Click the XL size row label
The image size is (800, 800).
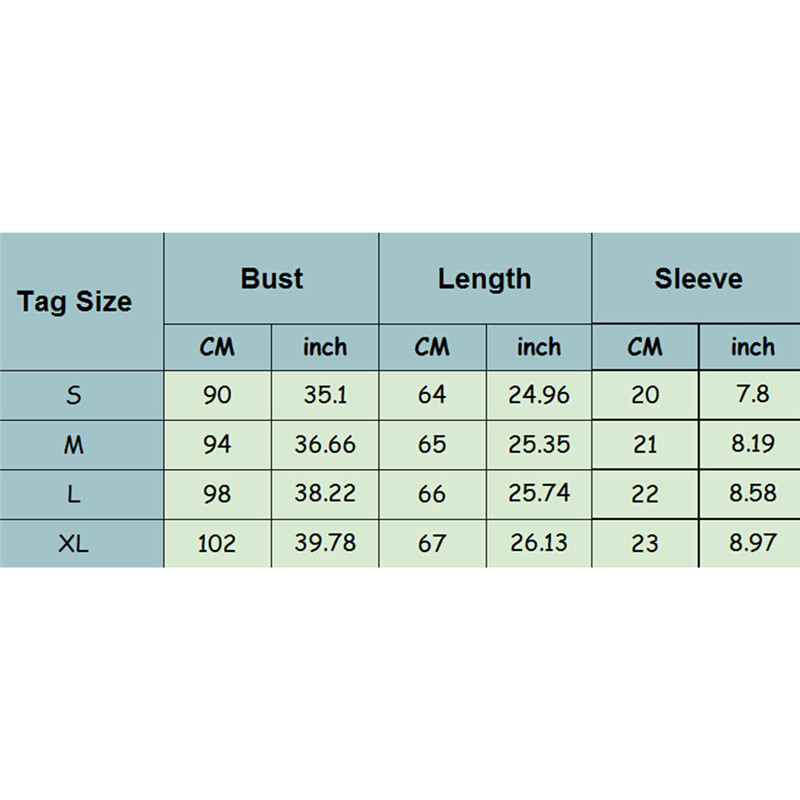click(x=74, y=543)
